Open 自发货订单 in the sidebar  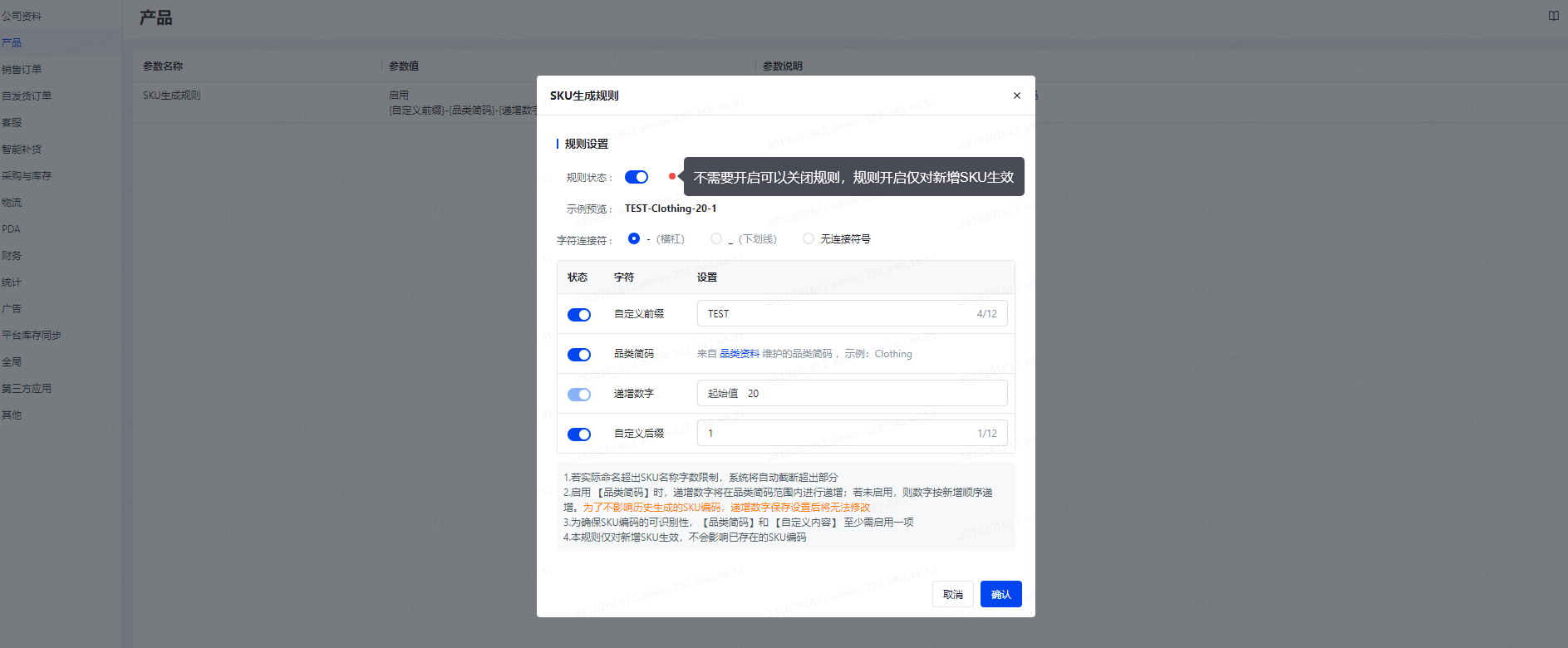[27, 96]
